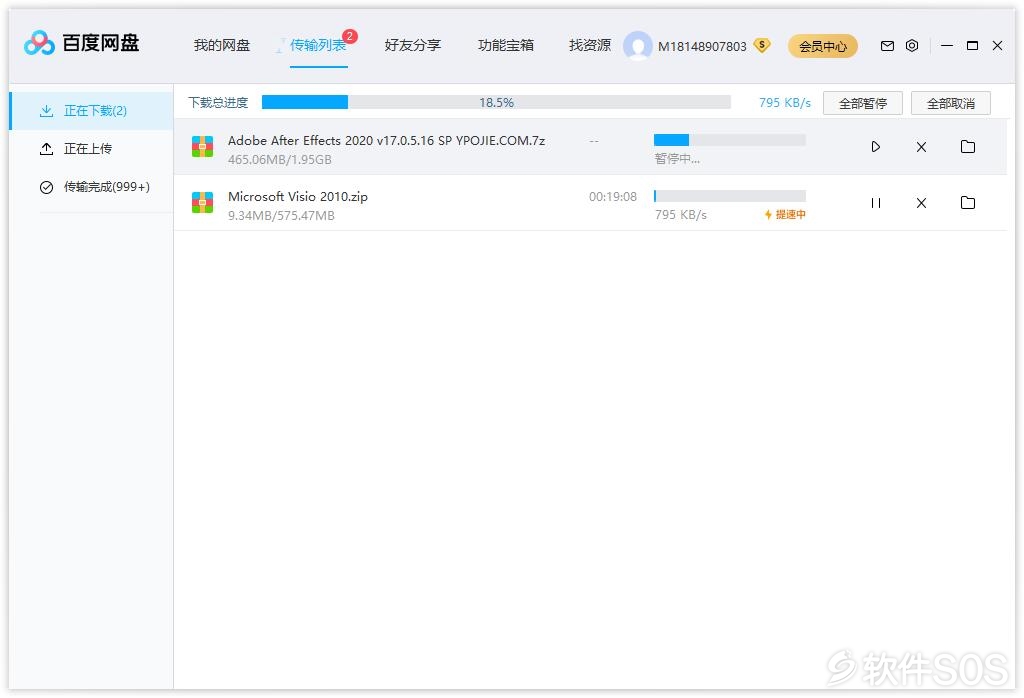The height and width of the screenshot is (698, 1024).
Task: Open the mail messages icon
Action: (887, 46)
